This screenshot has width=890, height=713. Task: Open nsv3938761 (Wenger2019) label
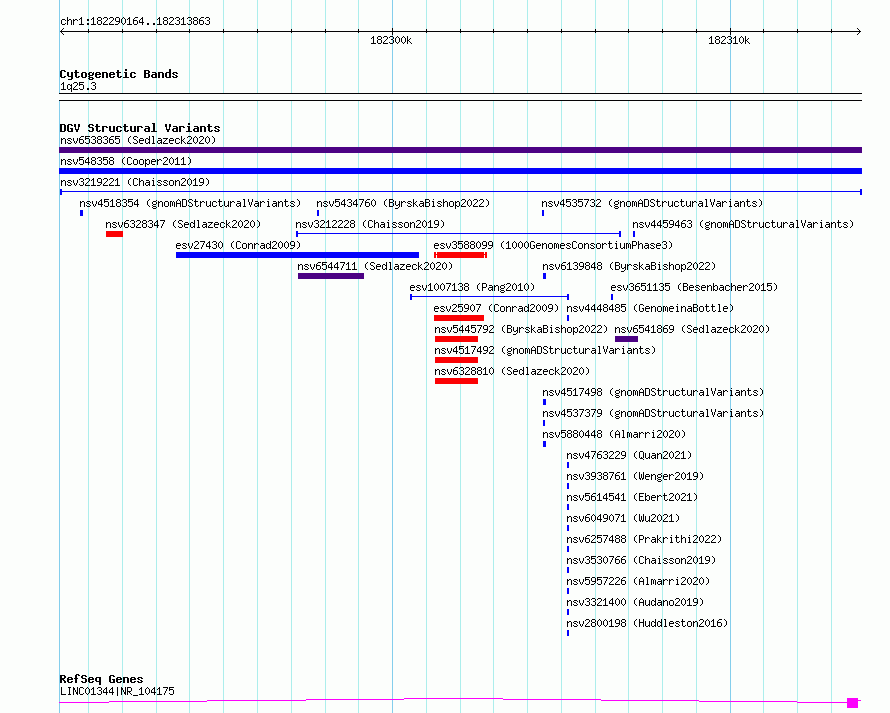(636, 476)
